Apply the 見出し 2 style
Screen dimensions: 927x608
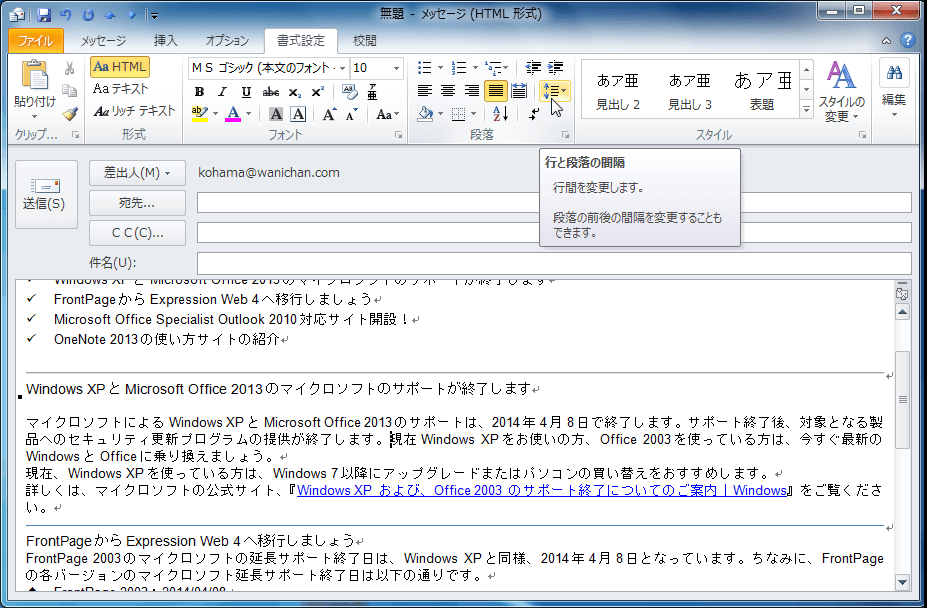pos(618,92)
